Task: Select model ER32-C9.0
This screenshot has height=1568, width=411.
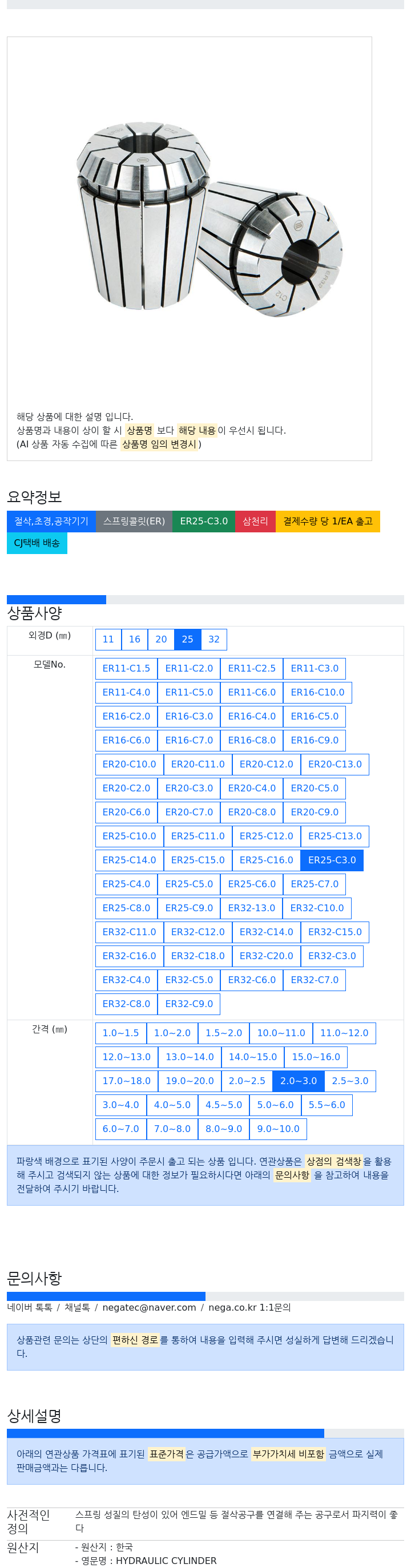Action: [189, 1004]
